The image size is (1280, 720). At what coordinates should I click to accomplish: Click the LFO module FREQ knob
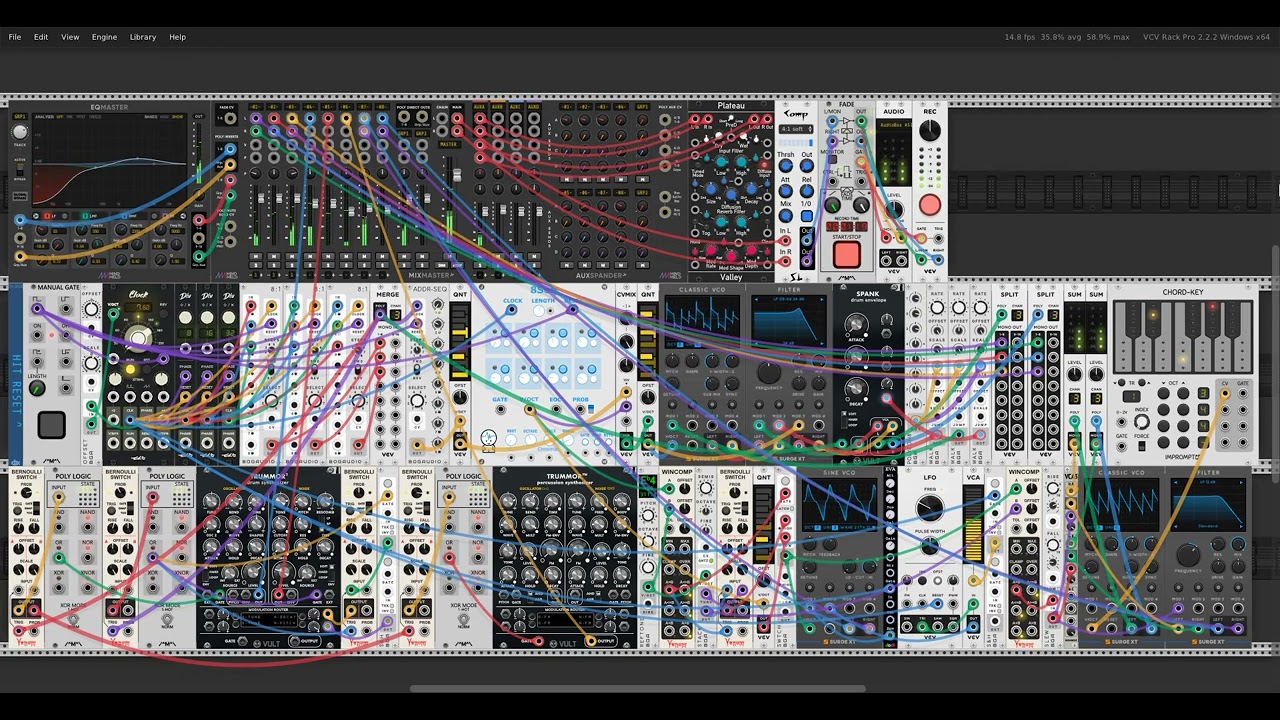[930, 508]
